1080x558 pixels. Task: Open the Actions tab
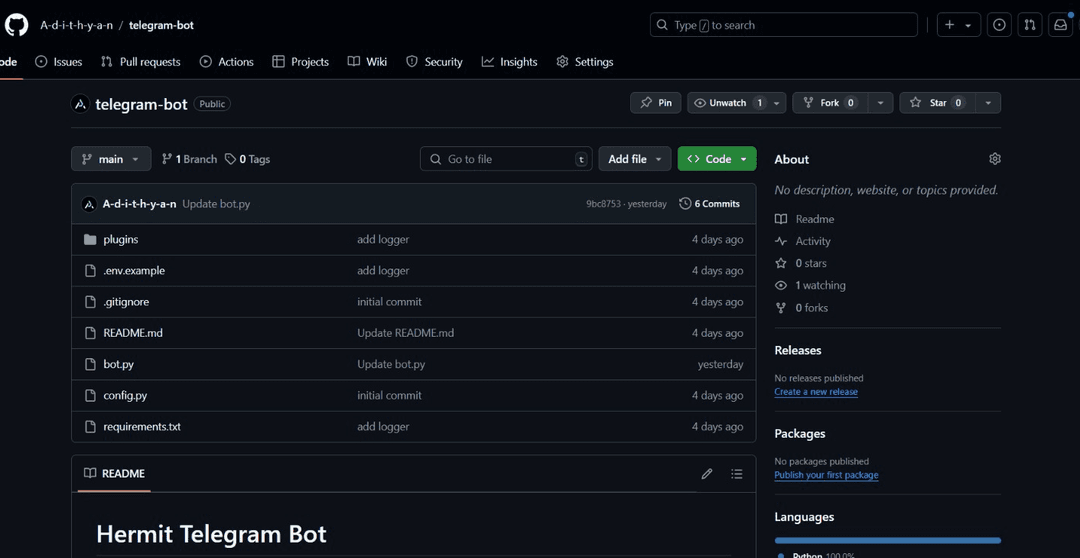(x=227, y=62)
